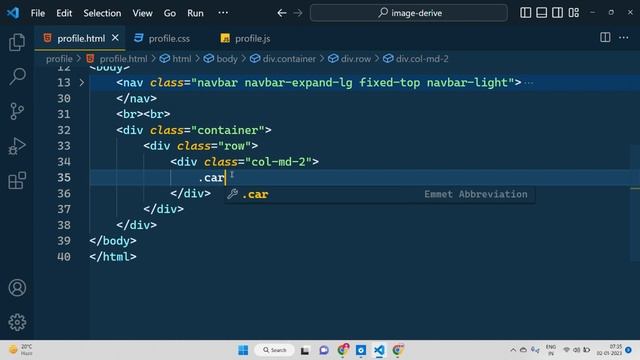
Task: Accept the .car Emmet Abbreviation suggestion
Action: [x=380, y=194]
